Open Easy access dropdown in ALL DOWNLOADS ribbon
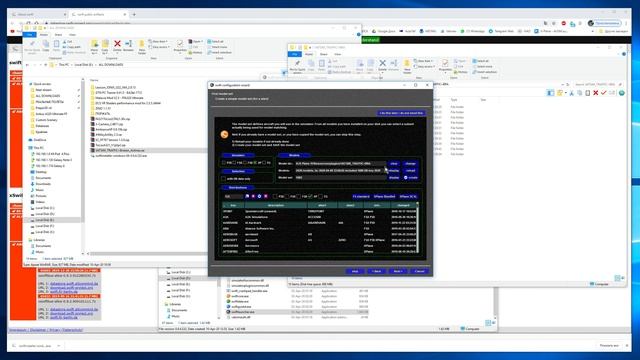This screenshot has height=360, width=640. (160, 47)
